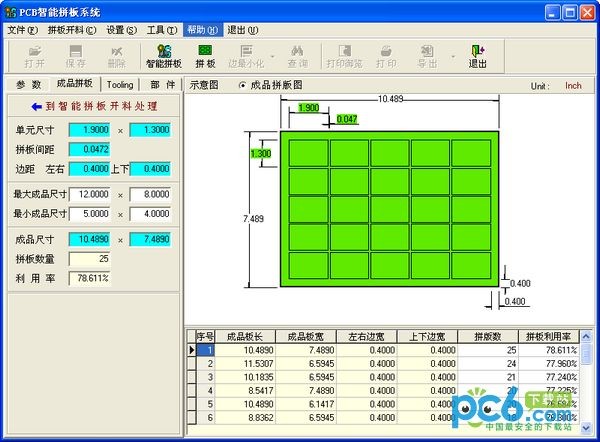Click the 拼板间距 field 0.0472
The height and width of the screenshot is (442, 600).
(x=89, y=149)
